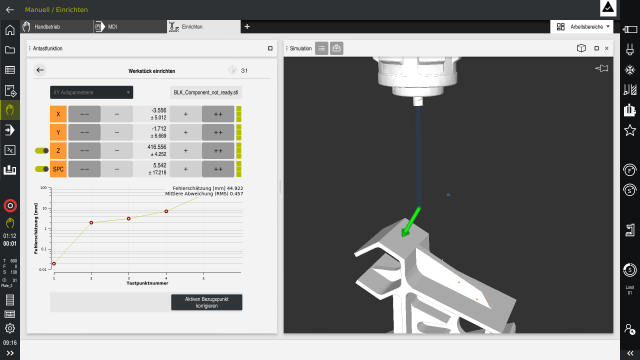Toggle the Z axis switch
This screenshot has width=640, height=360.
42,151
